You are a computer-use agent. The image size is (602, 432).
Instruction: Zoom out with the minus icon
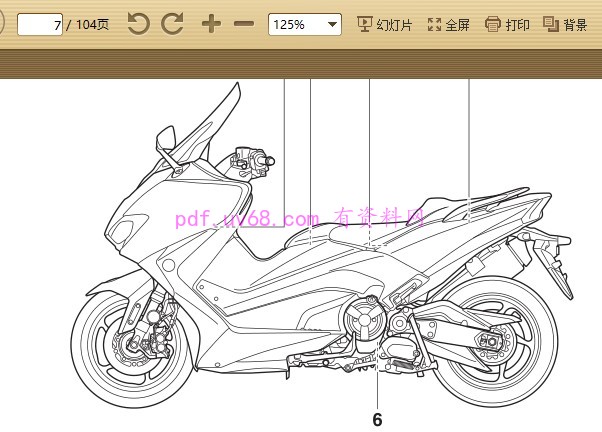pos(244,24)
